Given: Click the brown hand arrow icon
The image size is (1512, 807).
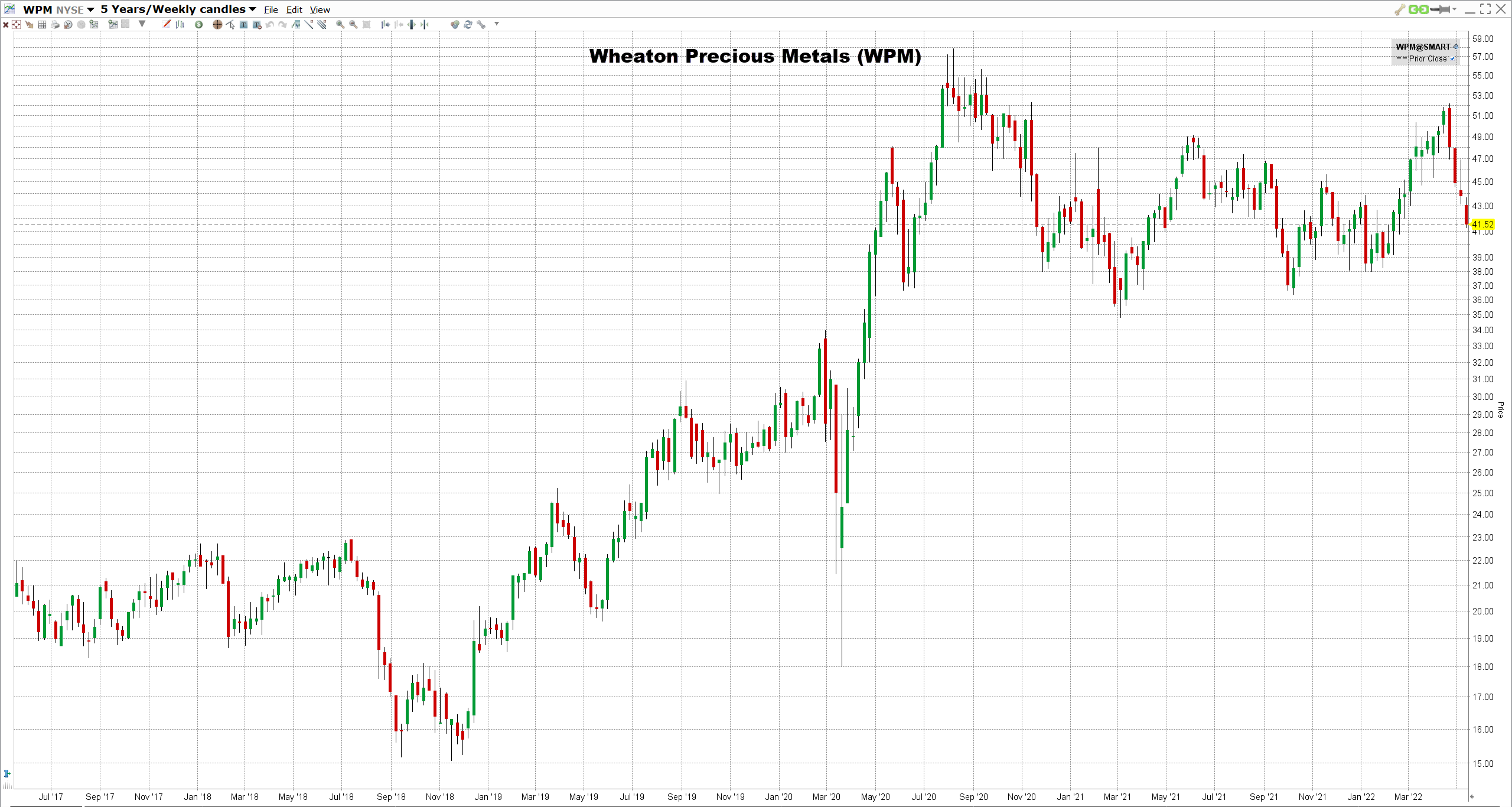Looking at the screenshot, I should click(29, 24).
